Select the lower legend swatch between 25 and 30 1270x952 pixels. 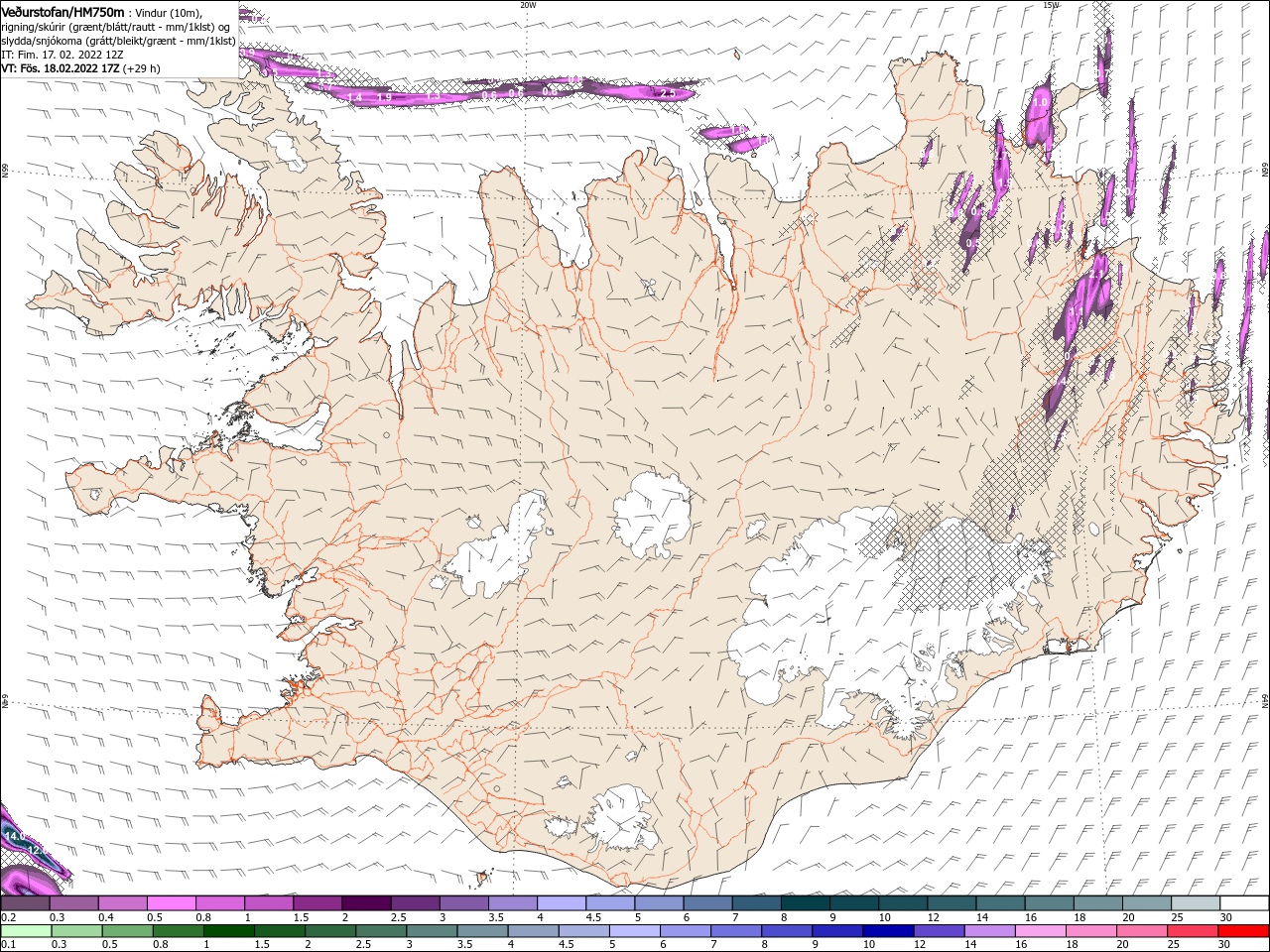pos(1192,931)
